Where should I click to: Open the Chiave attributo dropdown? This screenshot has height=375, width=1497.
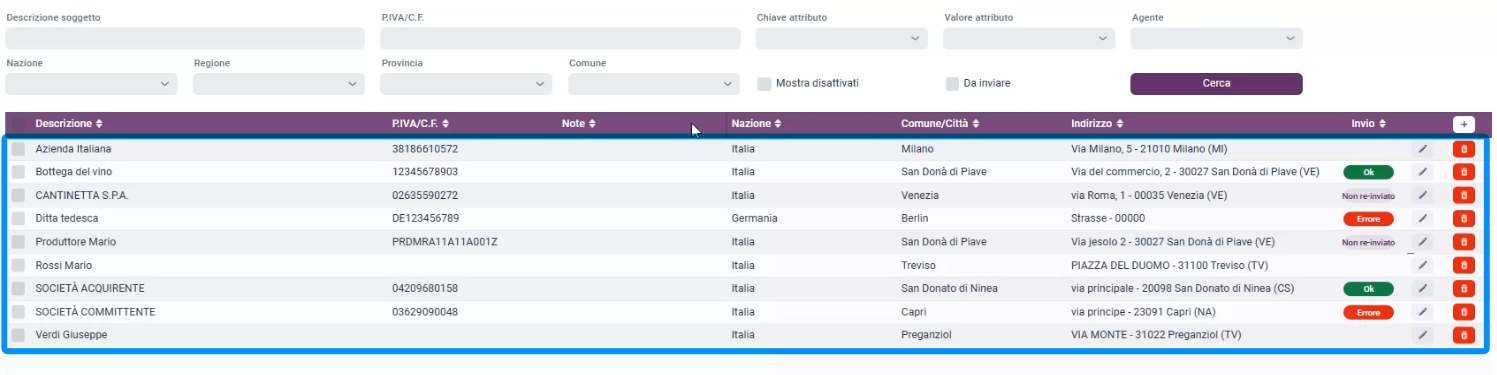pos(842,38)
